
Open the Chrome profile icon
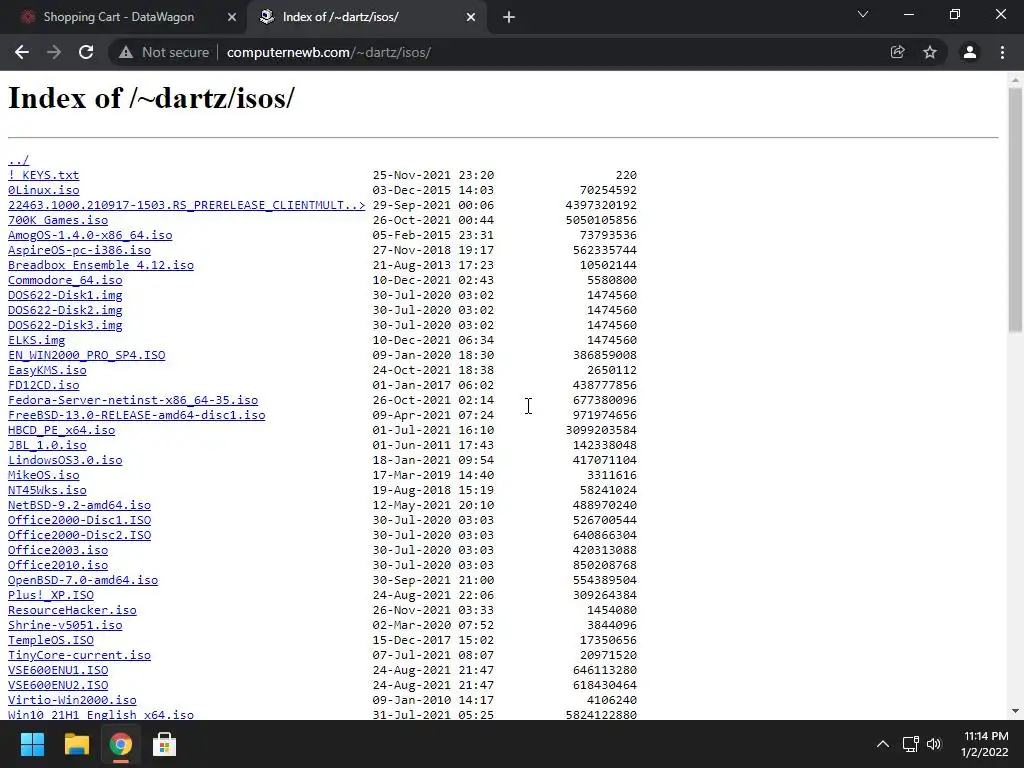tap(970, 52)
